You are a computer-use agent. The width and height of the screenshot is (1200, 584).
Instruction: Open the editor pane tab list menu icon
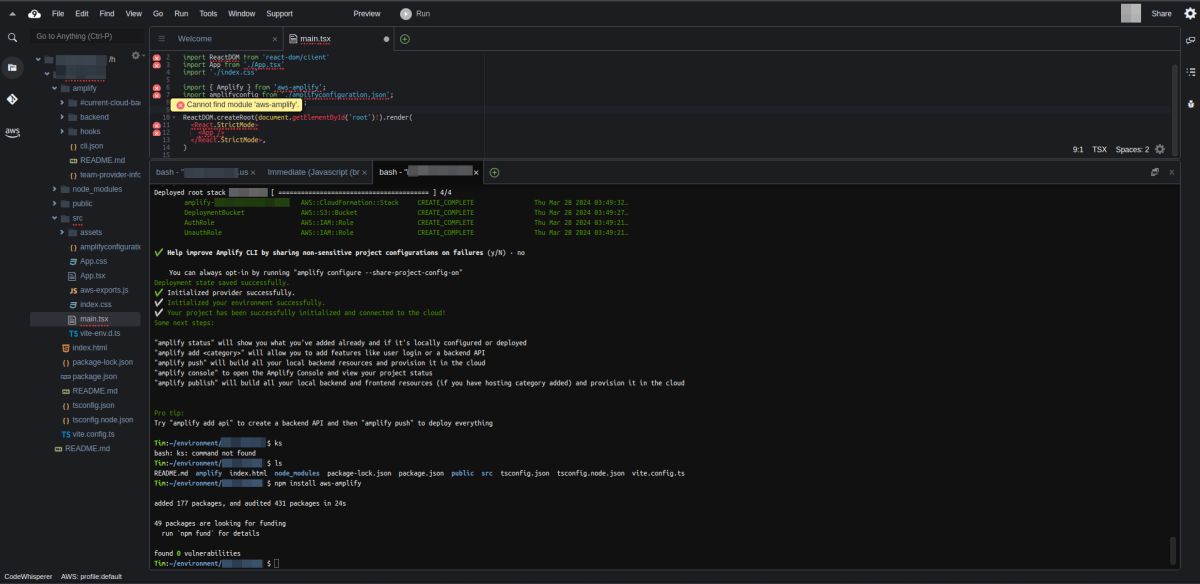pos(161,39)
